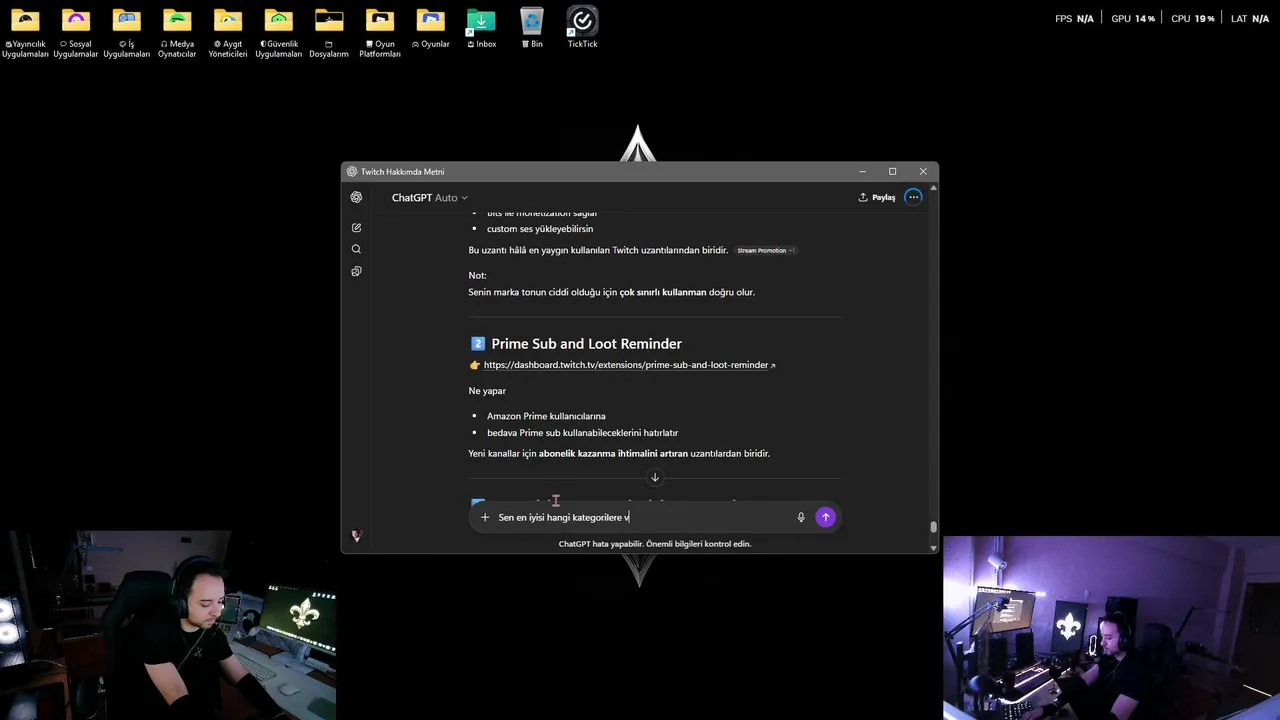Open the Yayıncılık Uygulamaları desktop folder

pyautogui.click(x=25, y=32)
